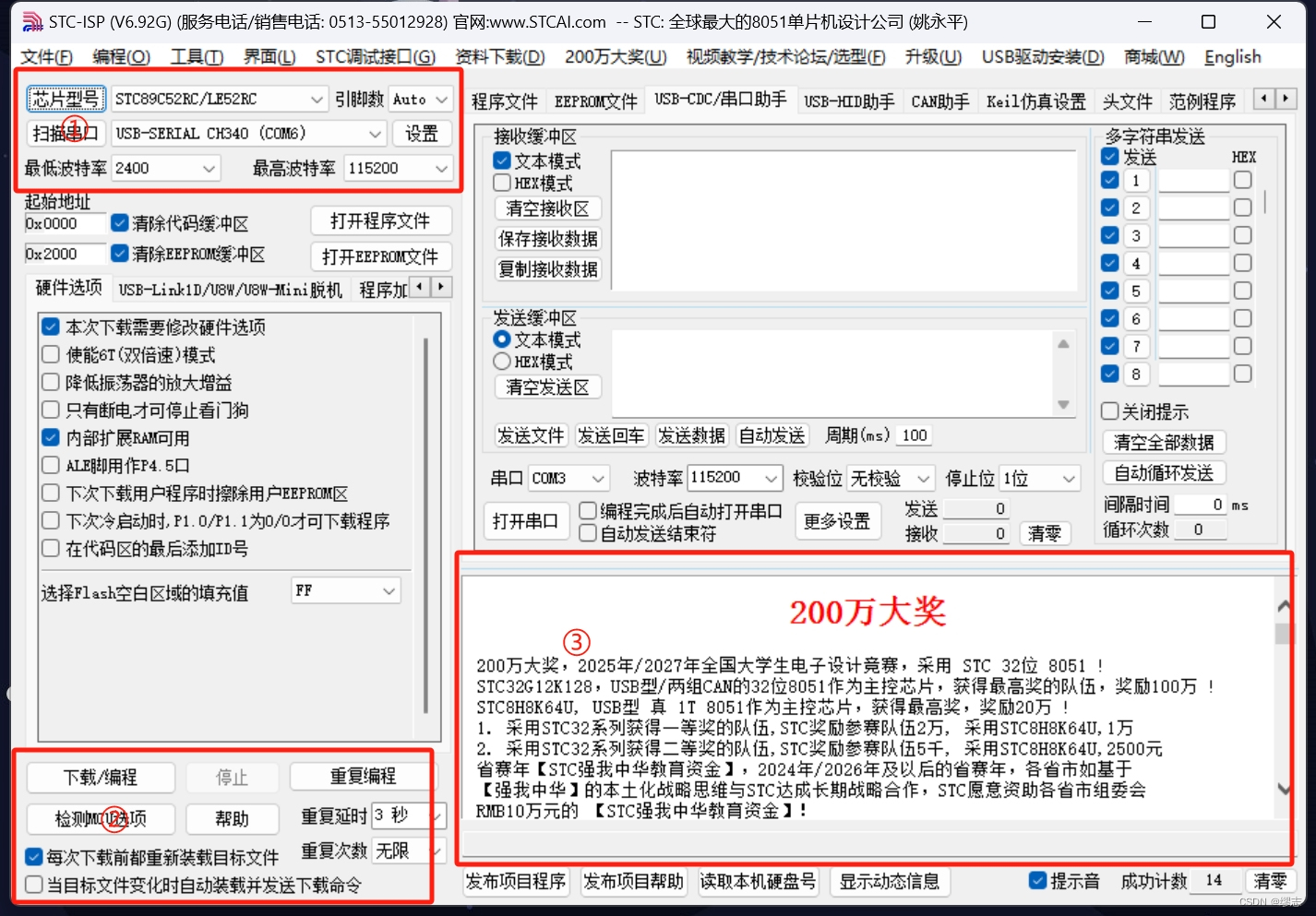Open the 工具(T) menu

coord(197,57)
